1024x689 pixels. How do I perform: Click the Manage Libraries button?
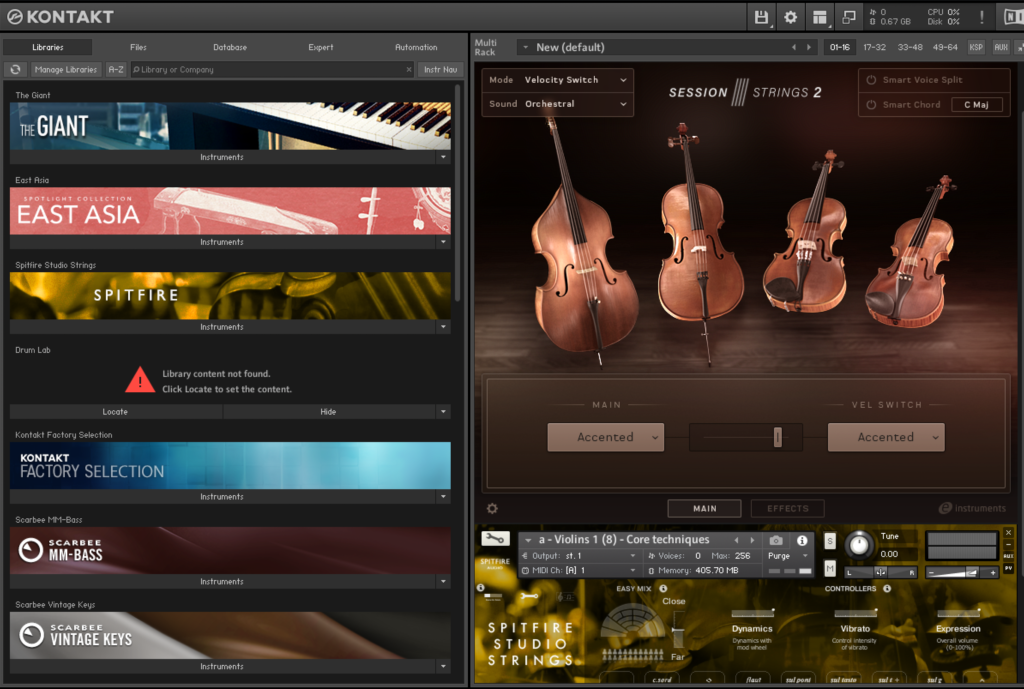pos(65,70)
